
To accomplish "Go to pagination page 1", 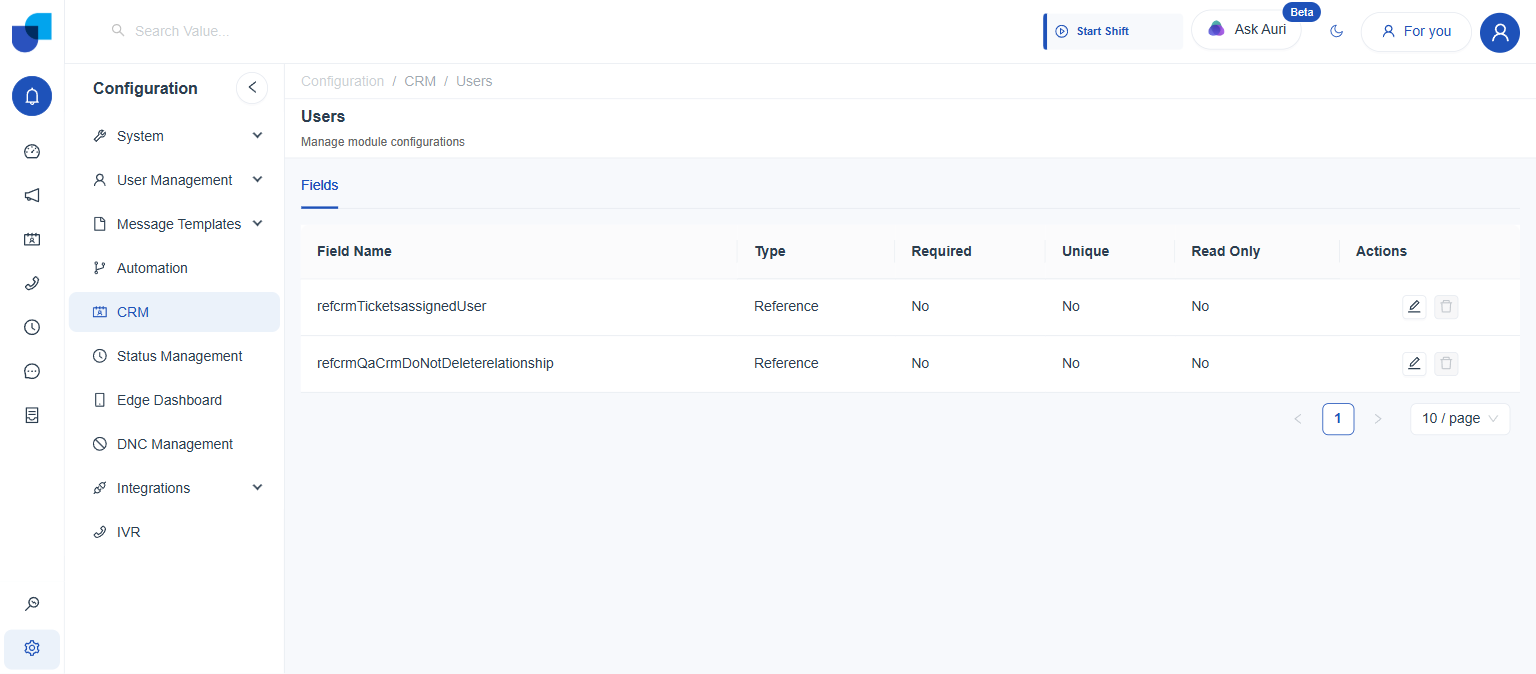I will coord(1338,419).
